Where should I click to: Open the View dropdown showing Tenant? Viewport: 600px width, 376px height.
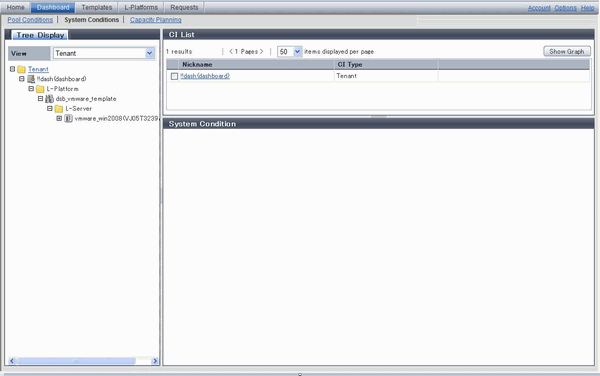[x=150, y=53]
